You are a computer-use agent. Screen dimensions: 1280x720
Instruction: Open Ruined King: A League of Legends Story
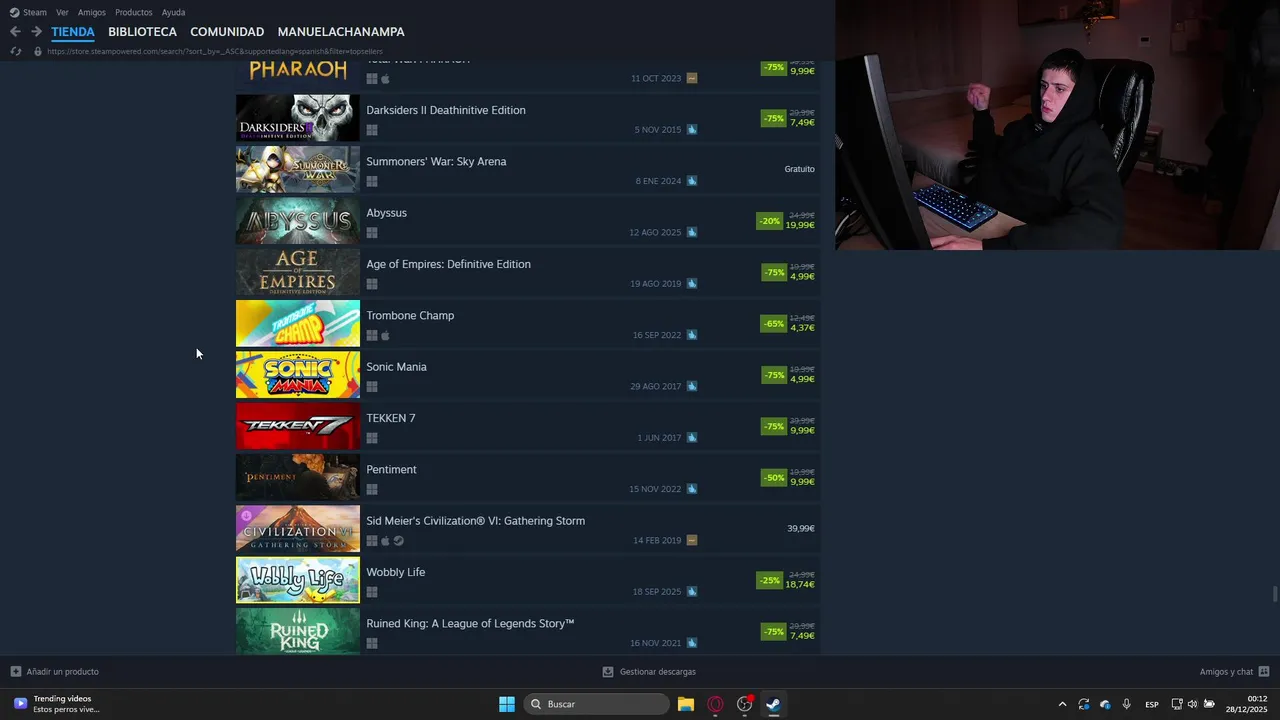tap(470, 624)
